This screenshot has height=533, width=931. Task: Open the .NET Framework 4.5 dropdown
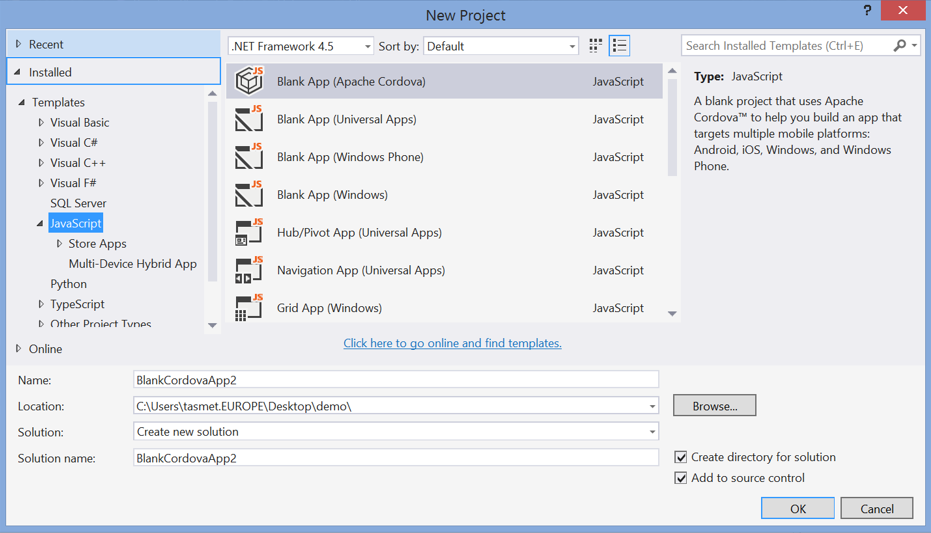click(300, 46)
